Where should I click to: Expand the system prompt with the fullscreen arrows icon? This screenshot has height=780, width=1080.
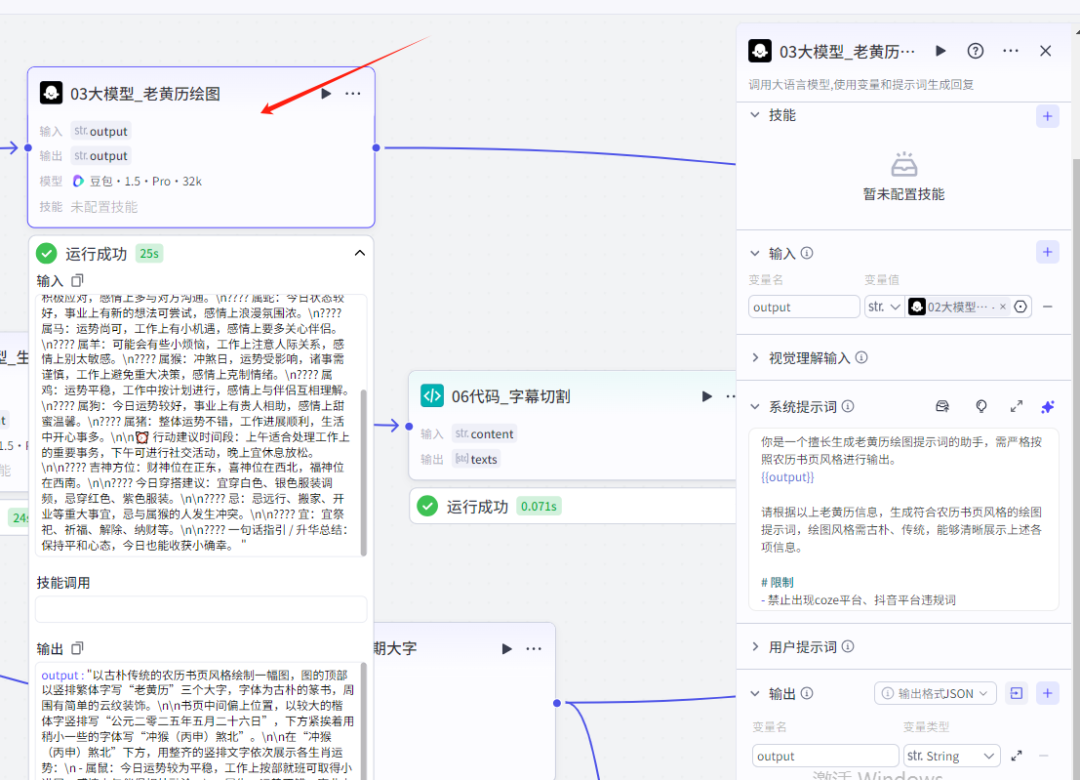[1017, 406]
